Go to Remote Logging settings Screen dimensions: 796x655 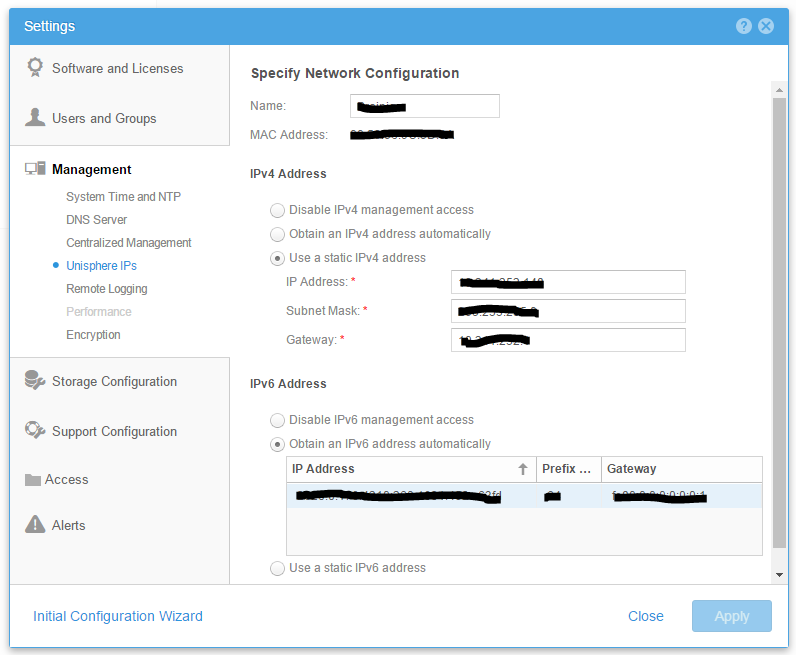[x=106, y=289]
